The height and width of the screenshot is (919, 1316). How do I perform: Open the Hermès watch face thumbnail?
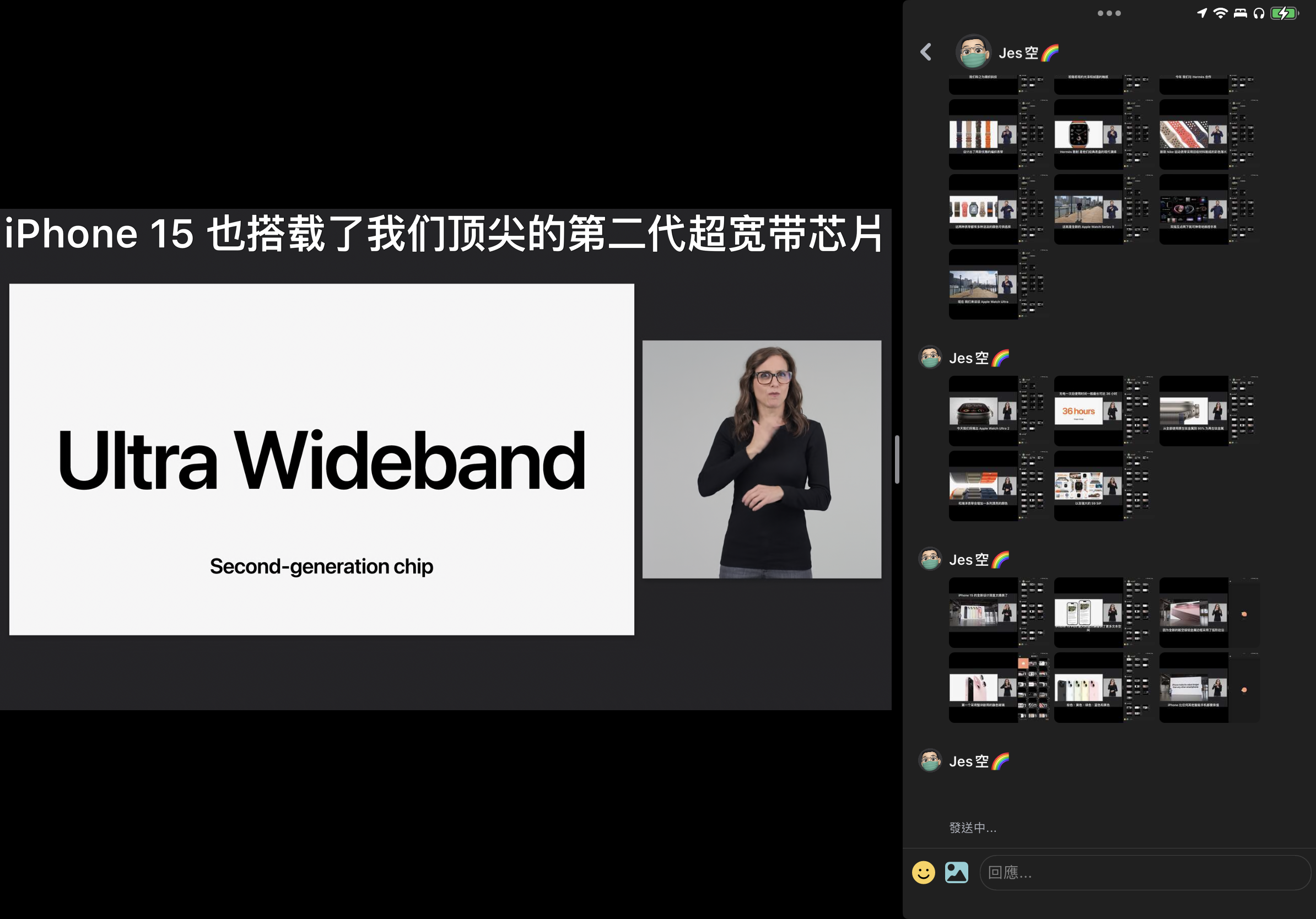1103,134
